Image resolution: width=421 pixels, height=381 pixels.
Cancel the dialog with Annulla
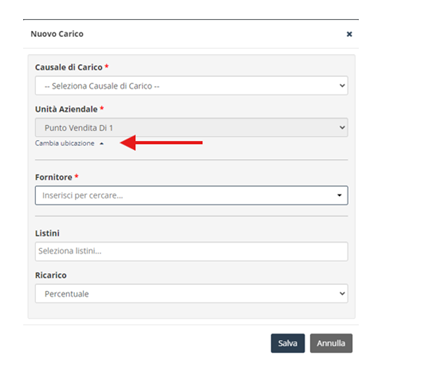(x=331, y=343)
